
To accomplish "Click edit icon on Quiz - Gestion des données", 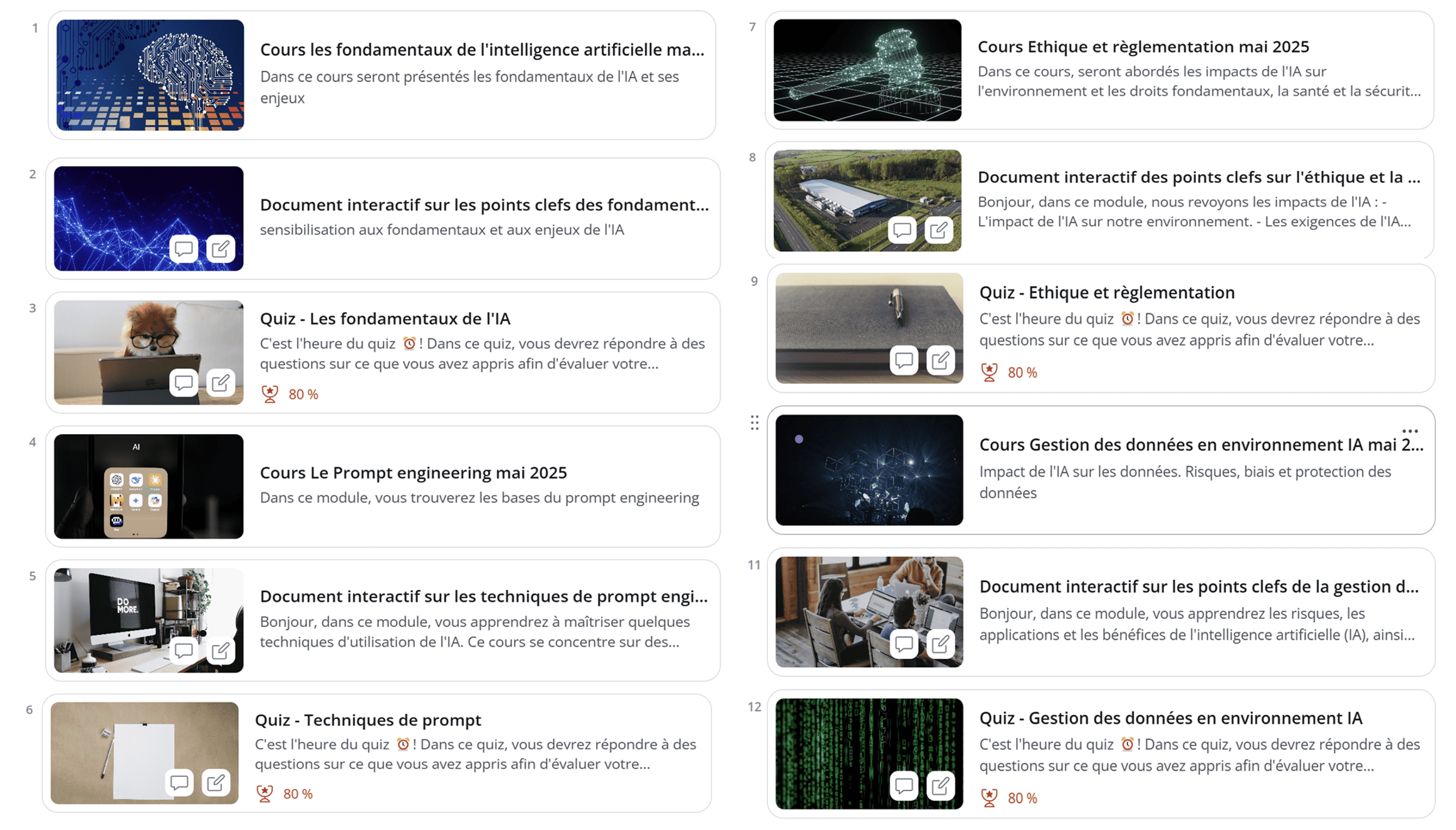I will click(x=940, y=786).
